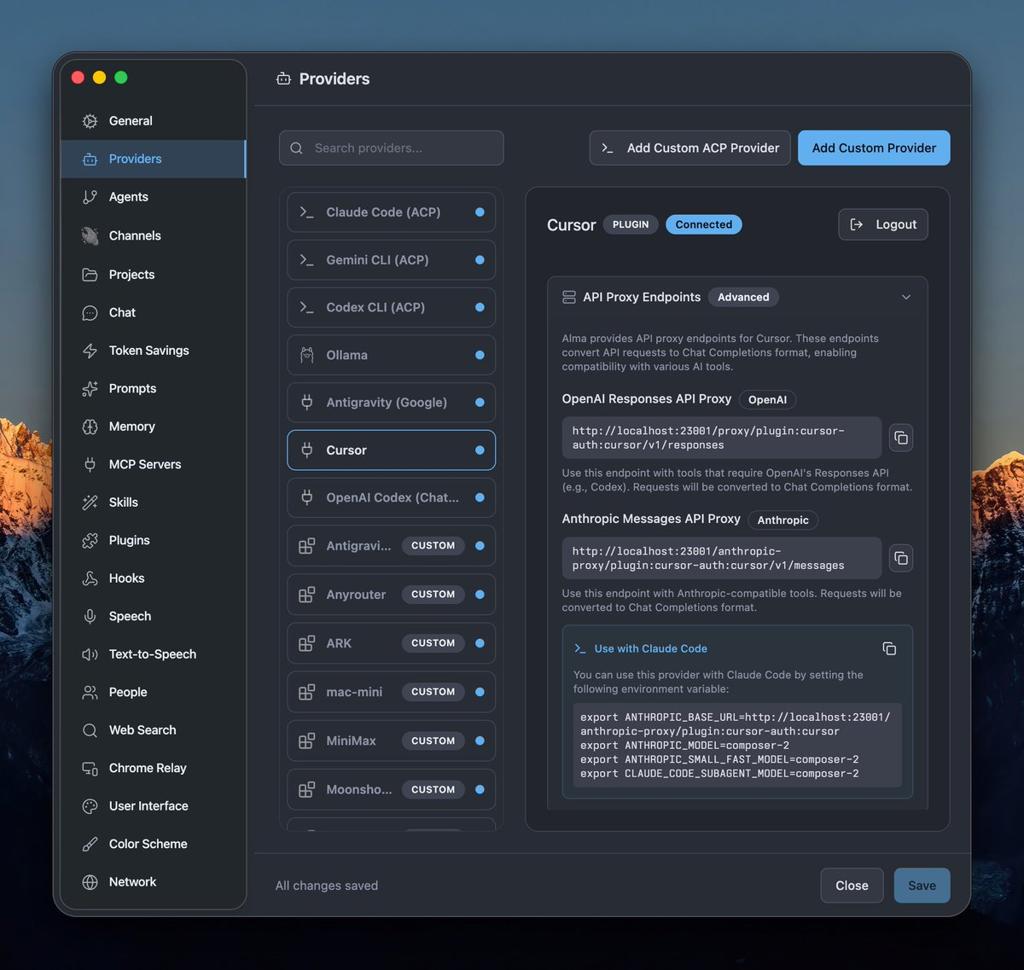1024x970 pixels.
Task: Select Antigravity (Google) provider
Action: pos(391,402)
